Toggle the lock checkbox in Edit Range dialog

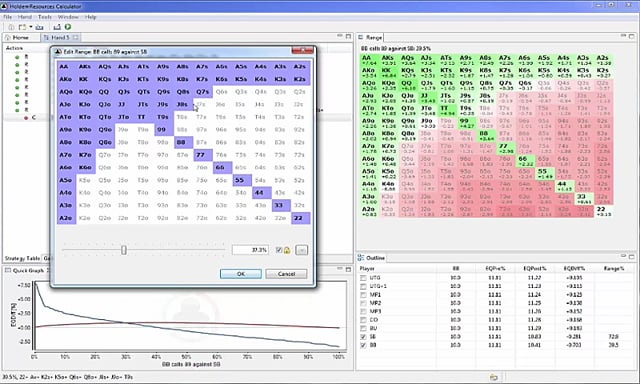(x=279, y=250)
